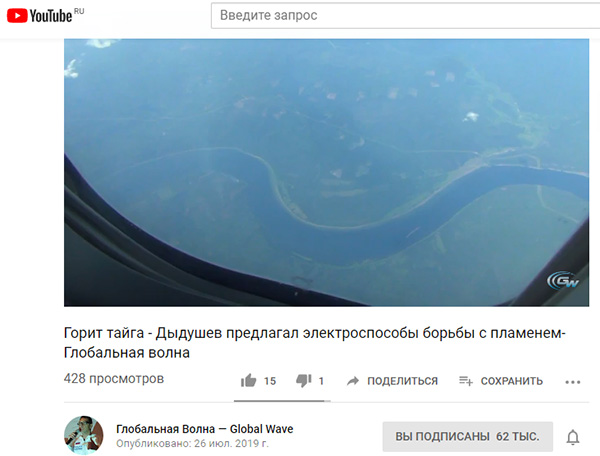Image resolution: width=600 pixels, height=456 pixels.
Task: Click the like thumbs-up icon
Action: click(249, 381)
